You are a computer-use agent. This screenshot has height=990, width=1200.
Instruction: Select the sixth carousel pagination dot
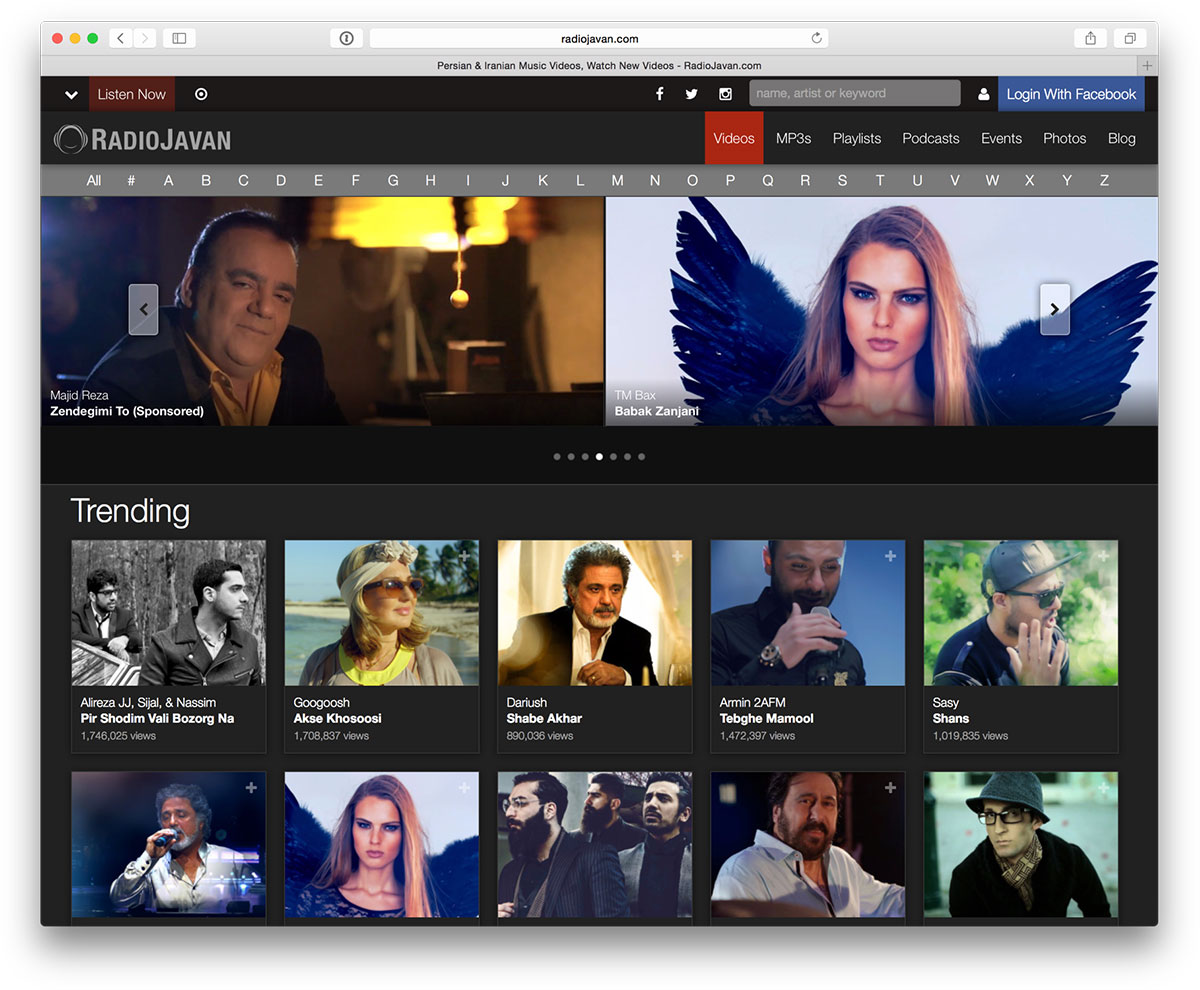[627, 456]
